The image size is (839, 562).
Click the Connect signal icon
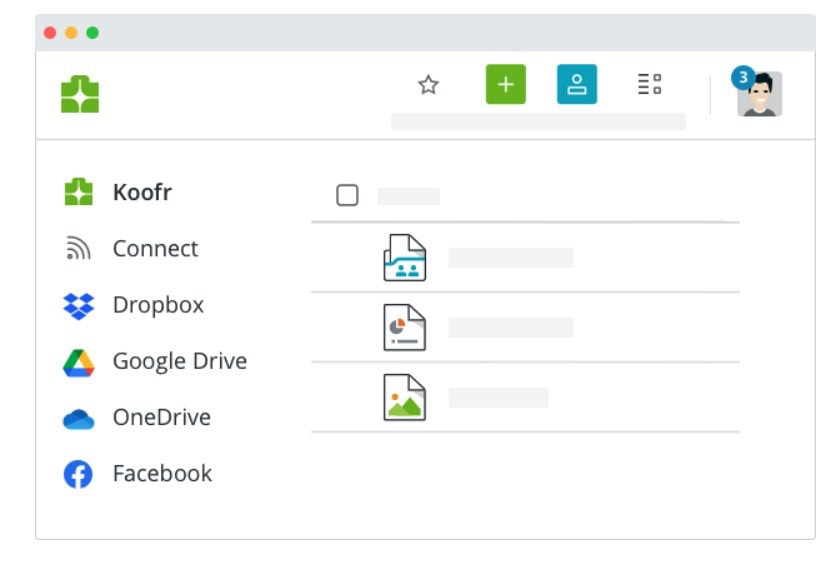tap(79, 250)
